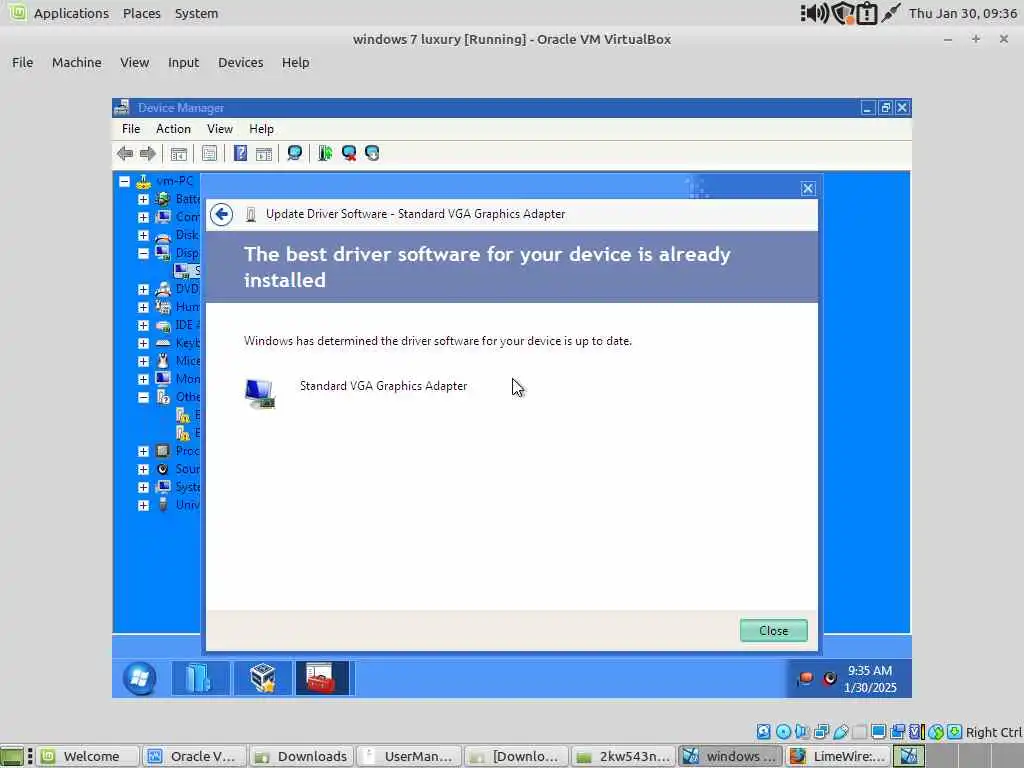
Task: Switch to Welcome host taskbar window
Action: pos(87,756)
